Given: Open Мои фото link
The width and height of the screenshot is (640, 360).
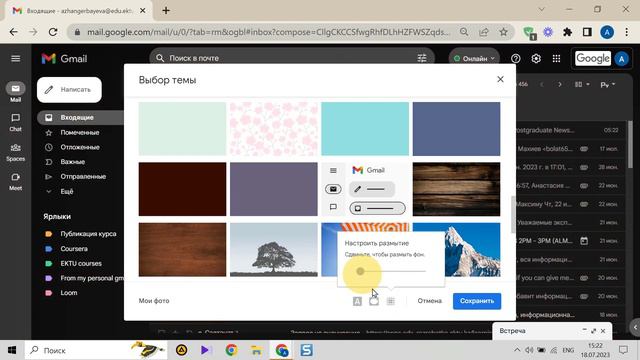Looking at the screenshot, I should (x=154, y=301).
